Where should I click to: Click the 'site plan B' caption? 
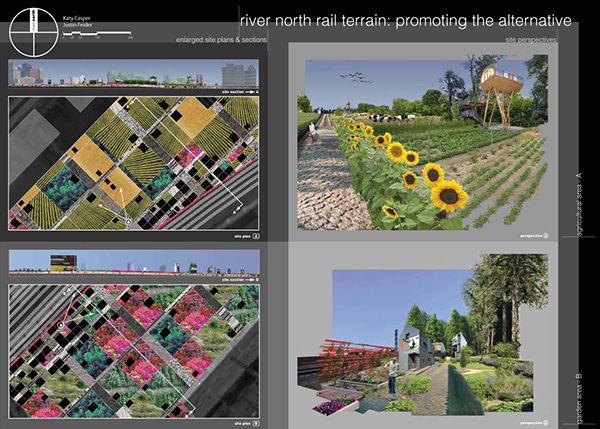coord(247,424)
